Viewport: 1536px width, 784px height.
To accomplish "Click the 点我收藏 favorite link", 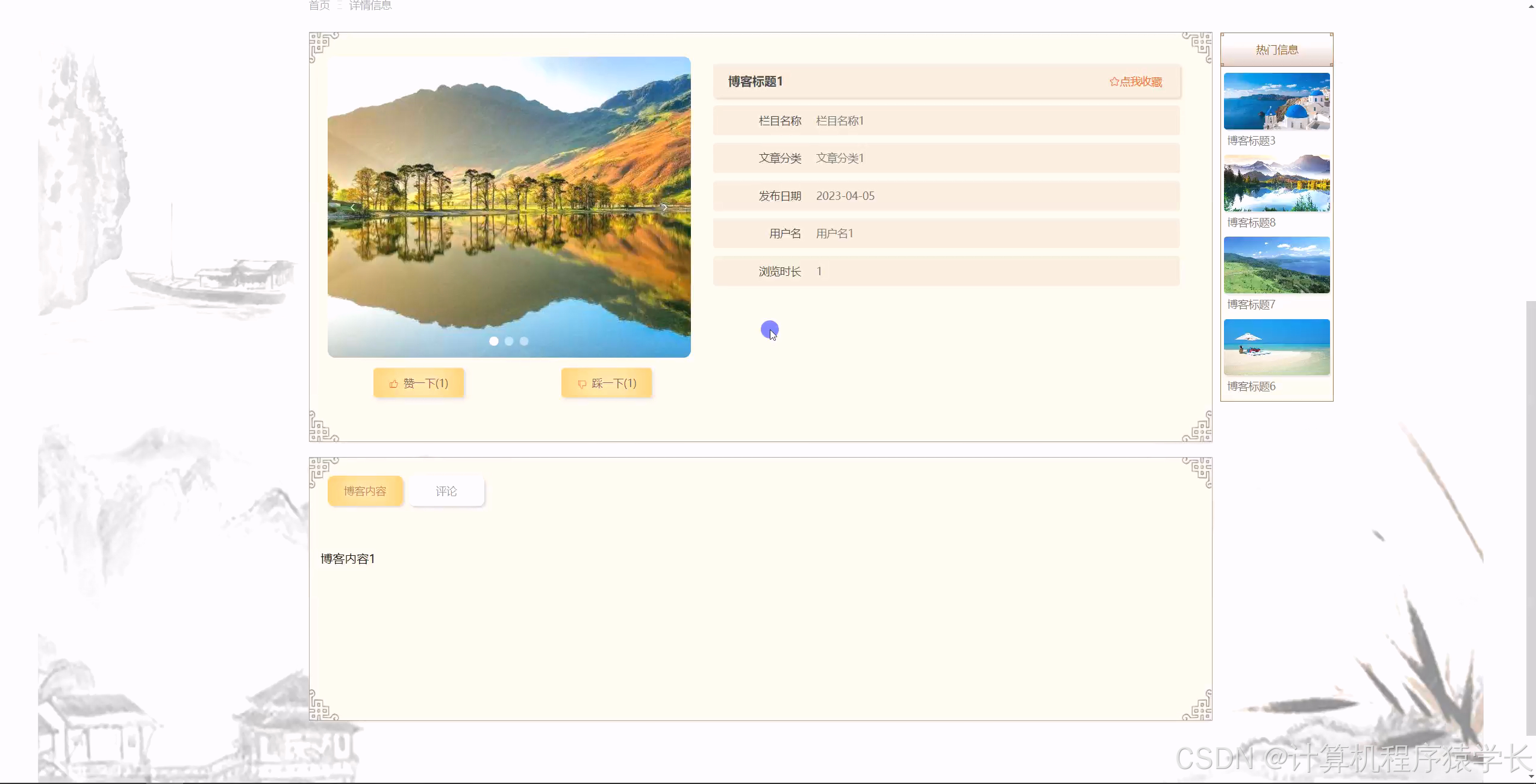I will (x=1138, y=82).
